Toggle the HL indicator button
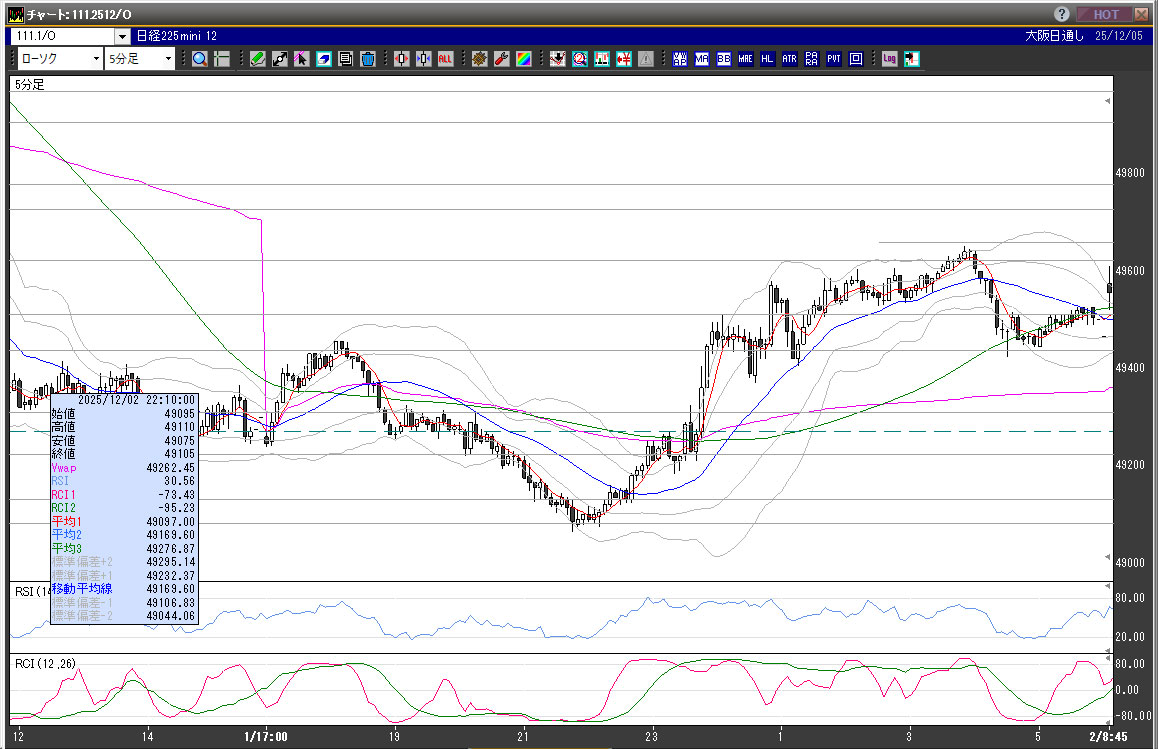This screenshot has height=749, width=1158. click(x=767, y=59)
